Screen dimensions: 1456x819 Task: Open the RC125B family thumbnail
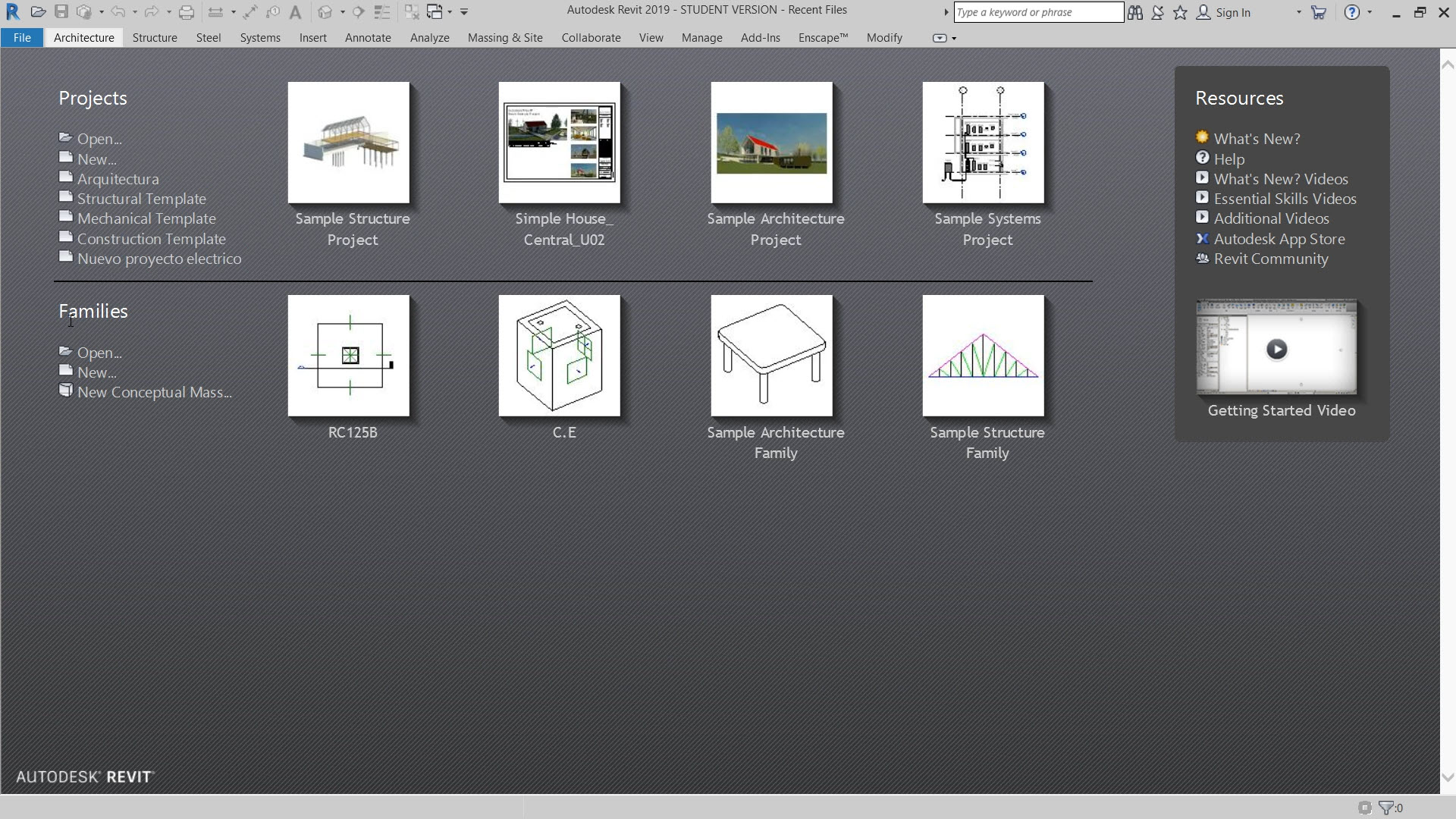click(349, 356)
